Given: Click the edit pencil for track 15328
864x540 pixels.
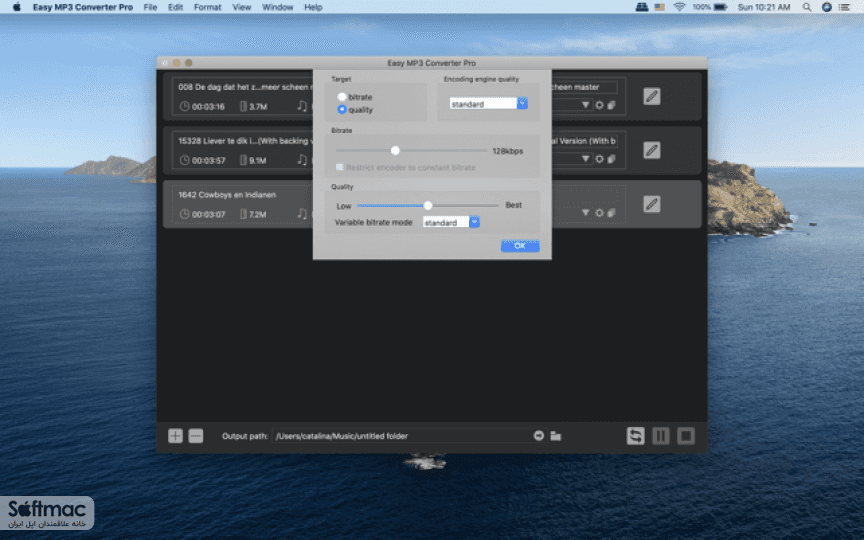Looking at the screenshot, I should coord(651,150).
